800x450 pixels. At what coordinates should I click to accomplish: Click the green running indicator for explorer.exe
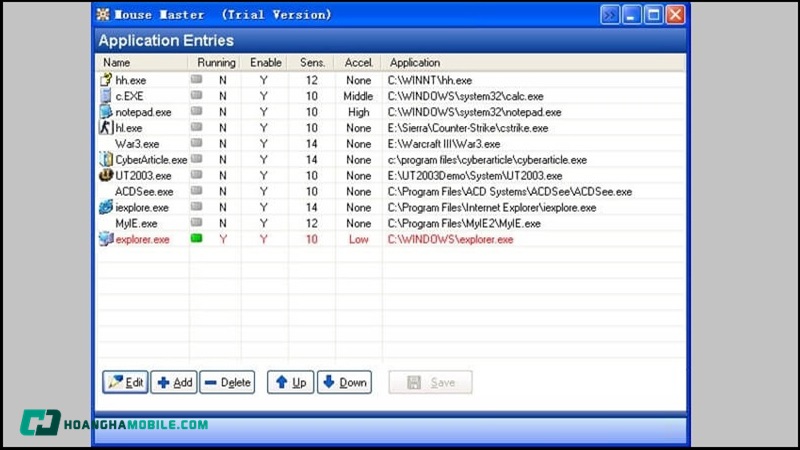pyautogui.click(x=197, y=240)
